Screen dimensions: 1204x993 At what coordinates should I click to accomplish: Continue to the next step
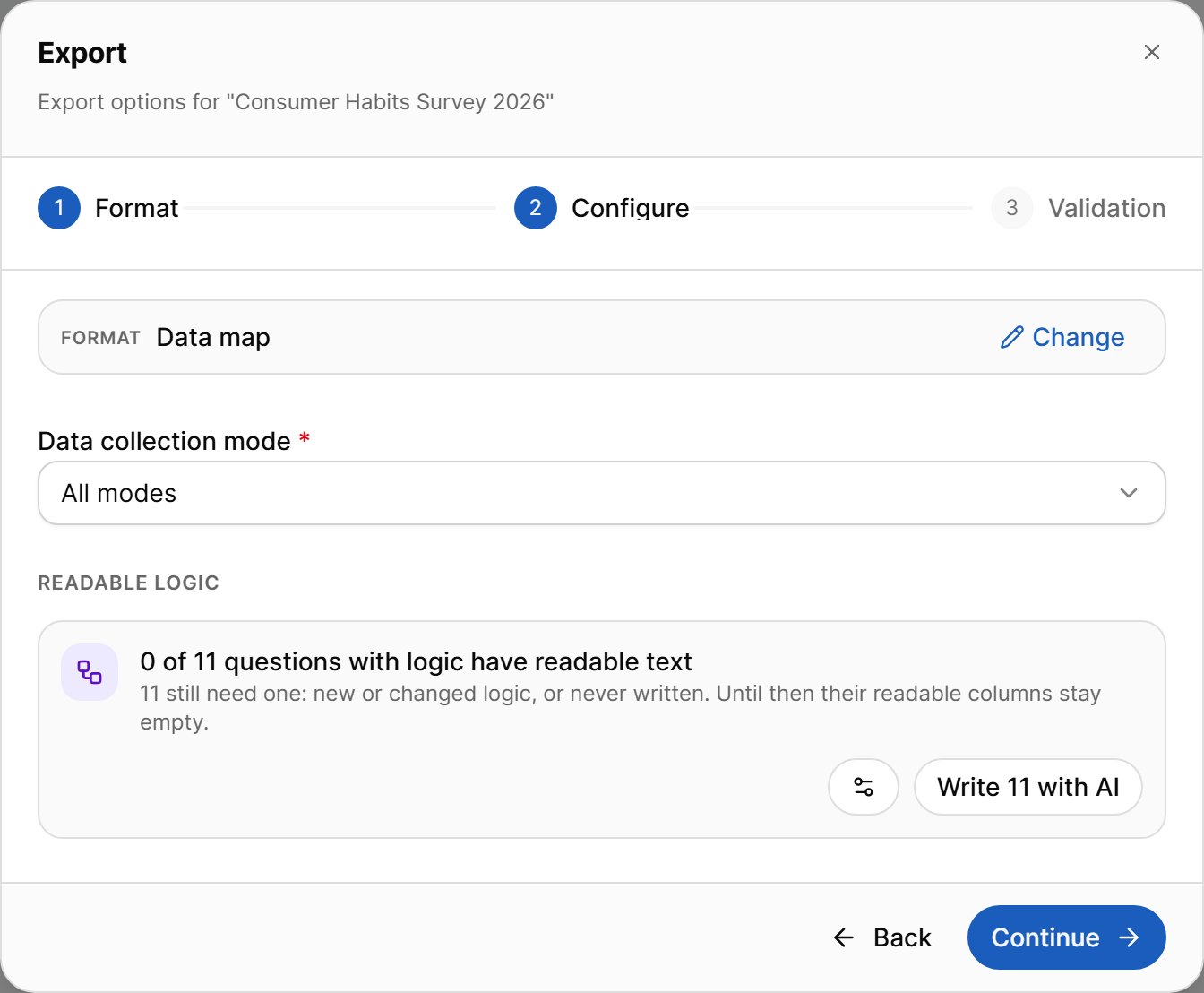1067,937
